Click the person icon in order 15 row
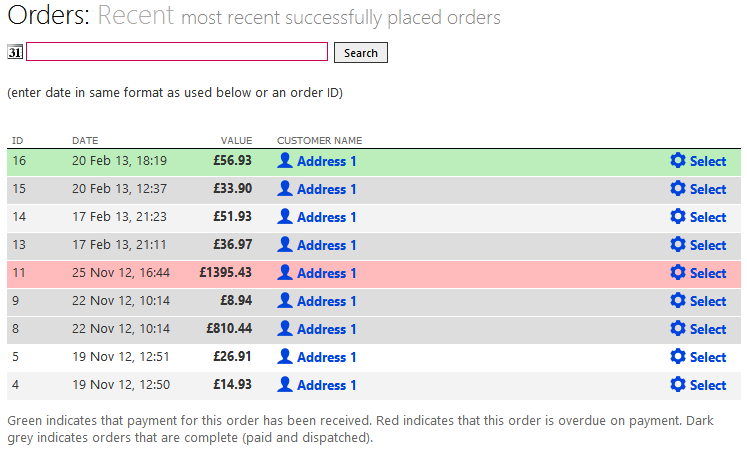Image resolution: width=747 pixels, height=456 pixels. click(285, 189)
